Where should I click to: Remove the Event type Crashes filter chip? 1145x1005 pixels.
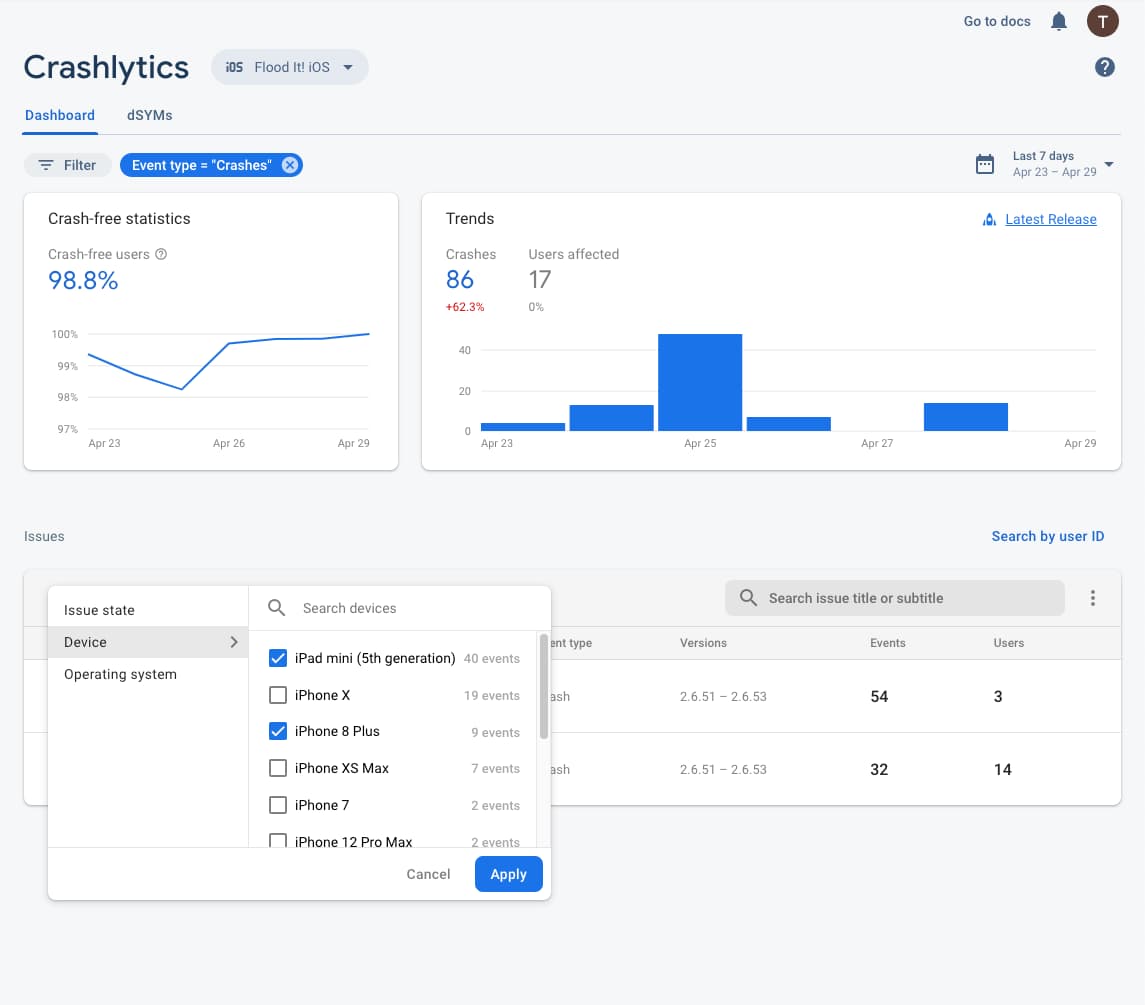[x=290, y=165]
